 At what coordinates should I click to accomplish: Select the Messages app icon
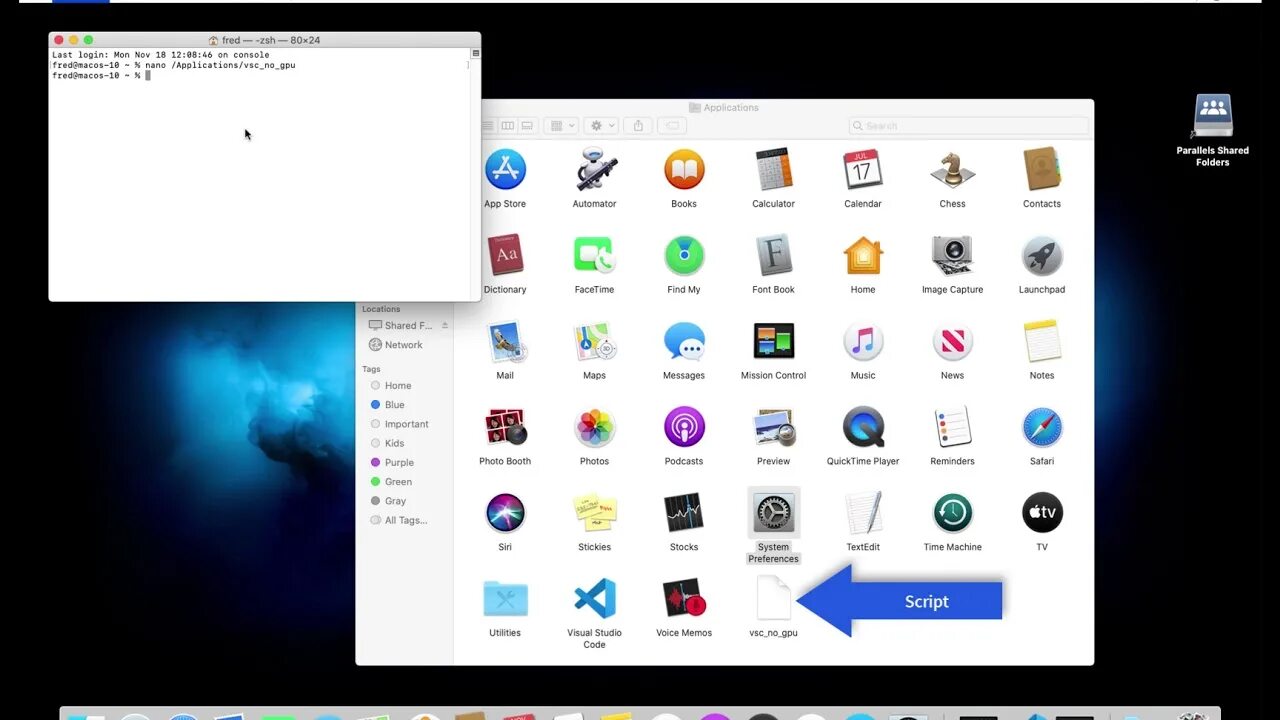pyautogui.click(x=684, y=342)
